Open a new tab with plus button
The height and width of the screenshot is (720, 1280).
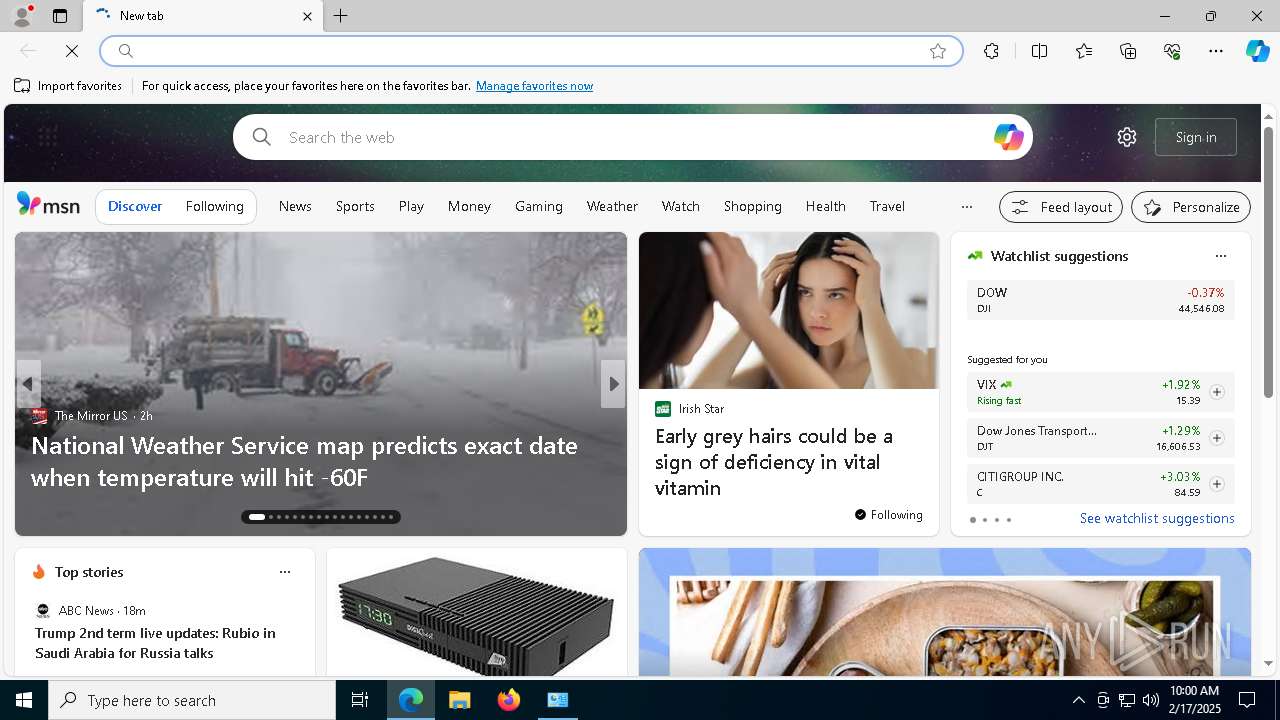pos(341,16)
